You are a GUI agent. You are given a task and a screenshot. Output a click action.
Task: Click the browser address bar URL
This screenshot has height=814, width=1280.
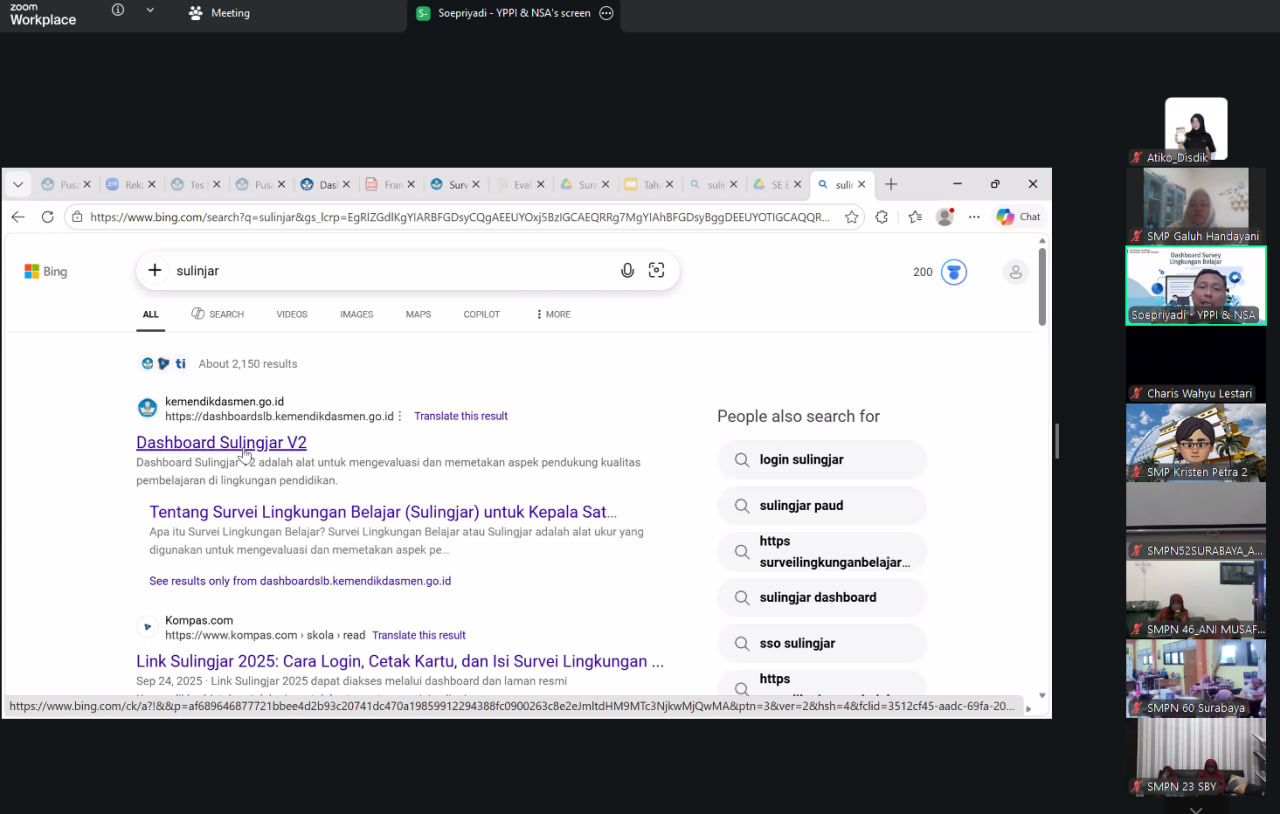pyautogui.click(x=459, y=217)
